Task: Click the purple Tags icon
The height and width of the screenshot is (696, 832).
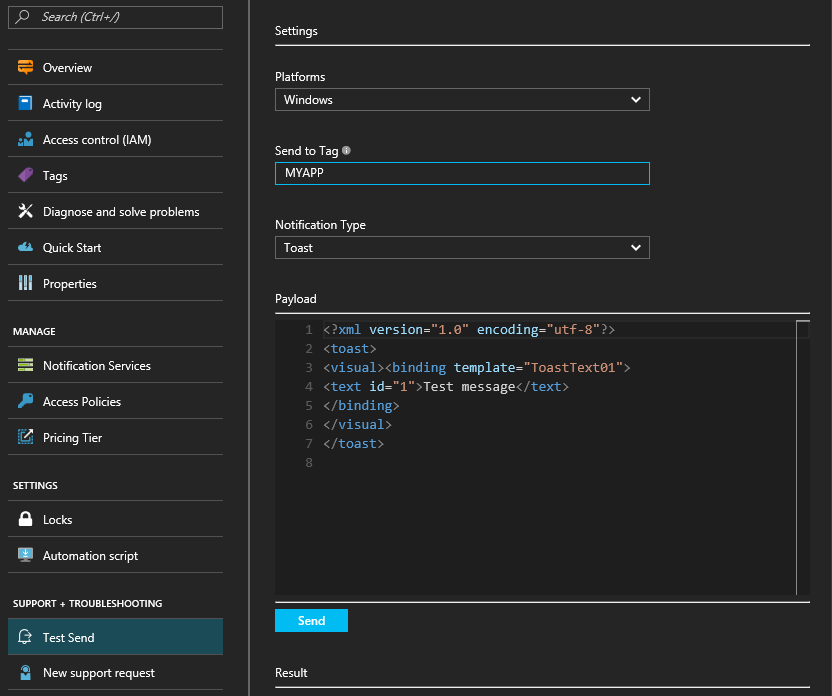Action: [x=25, y=176]
